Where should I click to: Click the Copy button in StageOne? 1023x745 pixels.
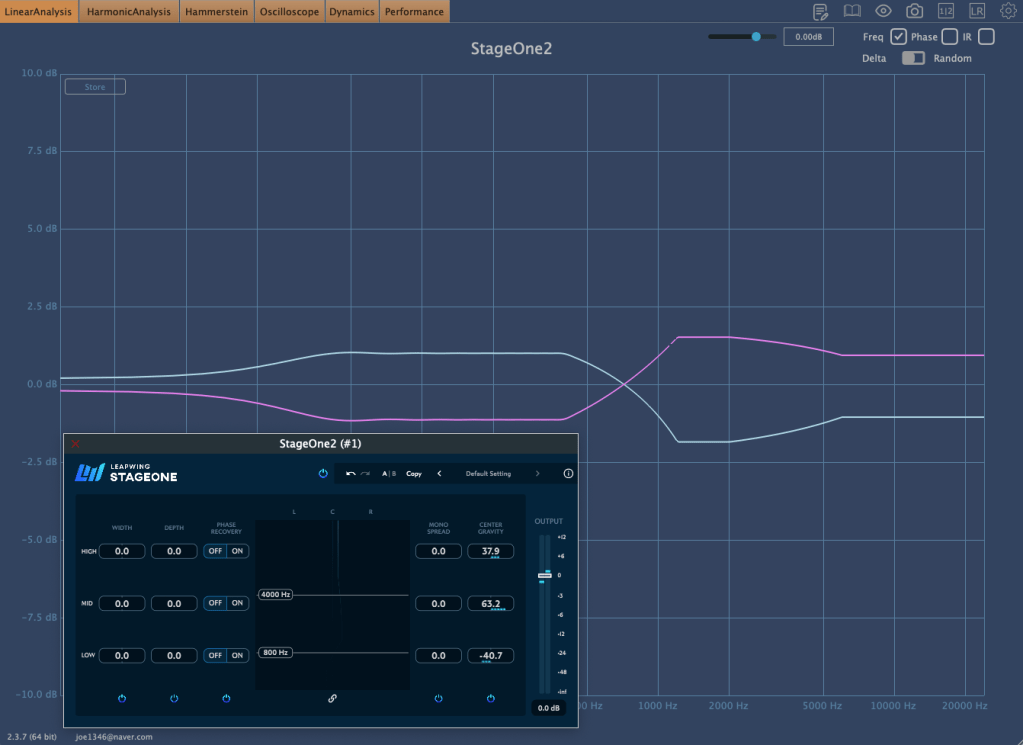[x=414, y=473]
